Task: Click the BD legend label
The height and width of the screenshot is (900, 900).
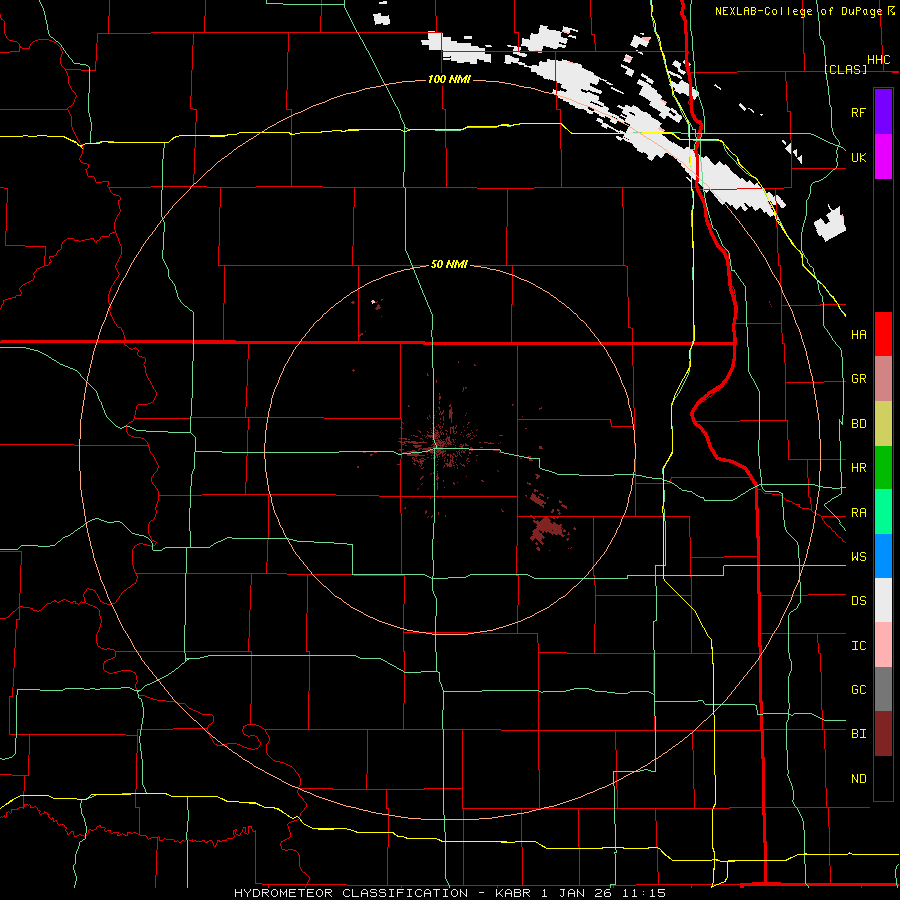Action: (x=859, y=424)
